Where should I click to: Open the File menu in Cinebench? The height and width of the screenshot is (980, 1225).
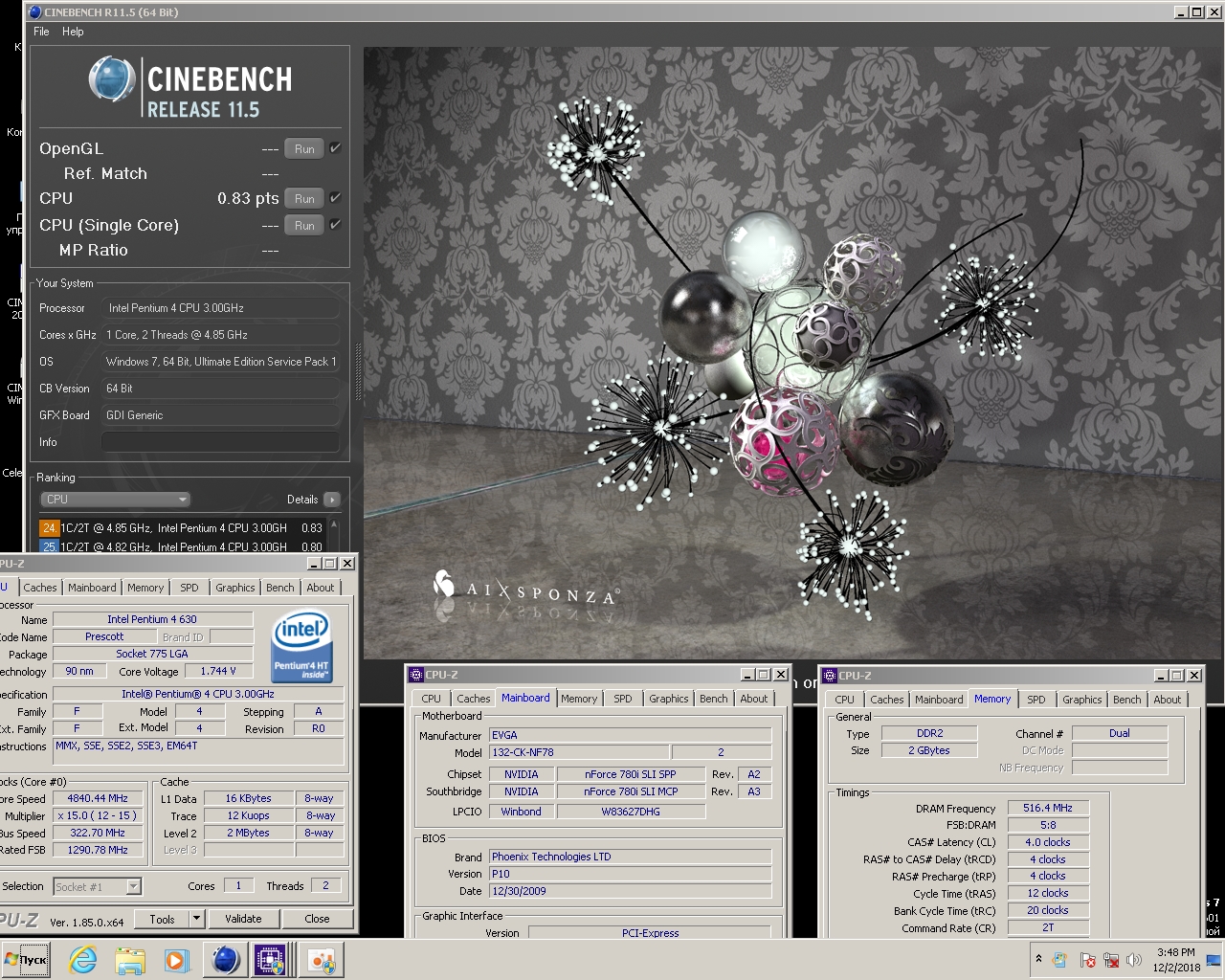41,32
